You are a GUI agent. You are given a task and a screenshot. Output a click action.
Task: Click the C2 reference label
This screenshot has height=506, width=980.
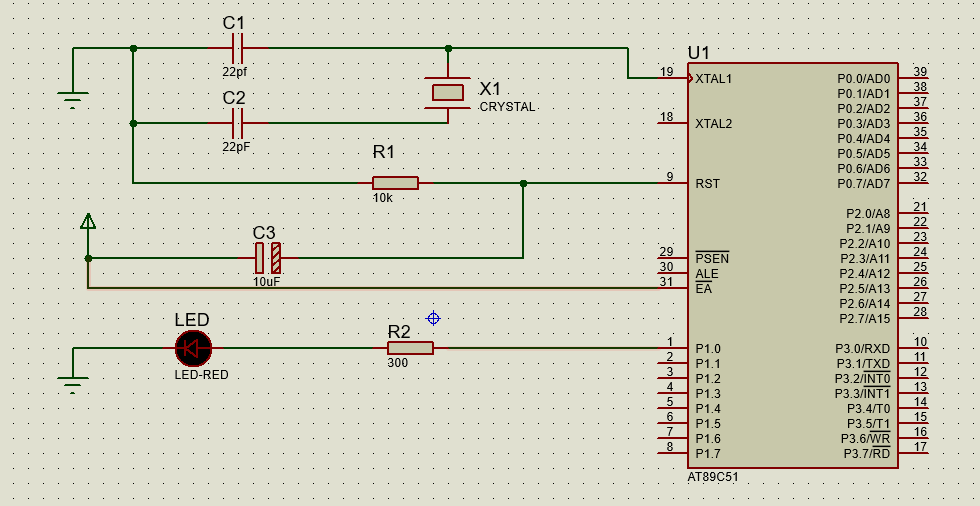[x=234, y=98]
